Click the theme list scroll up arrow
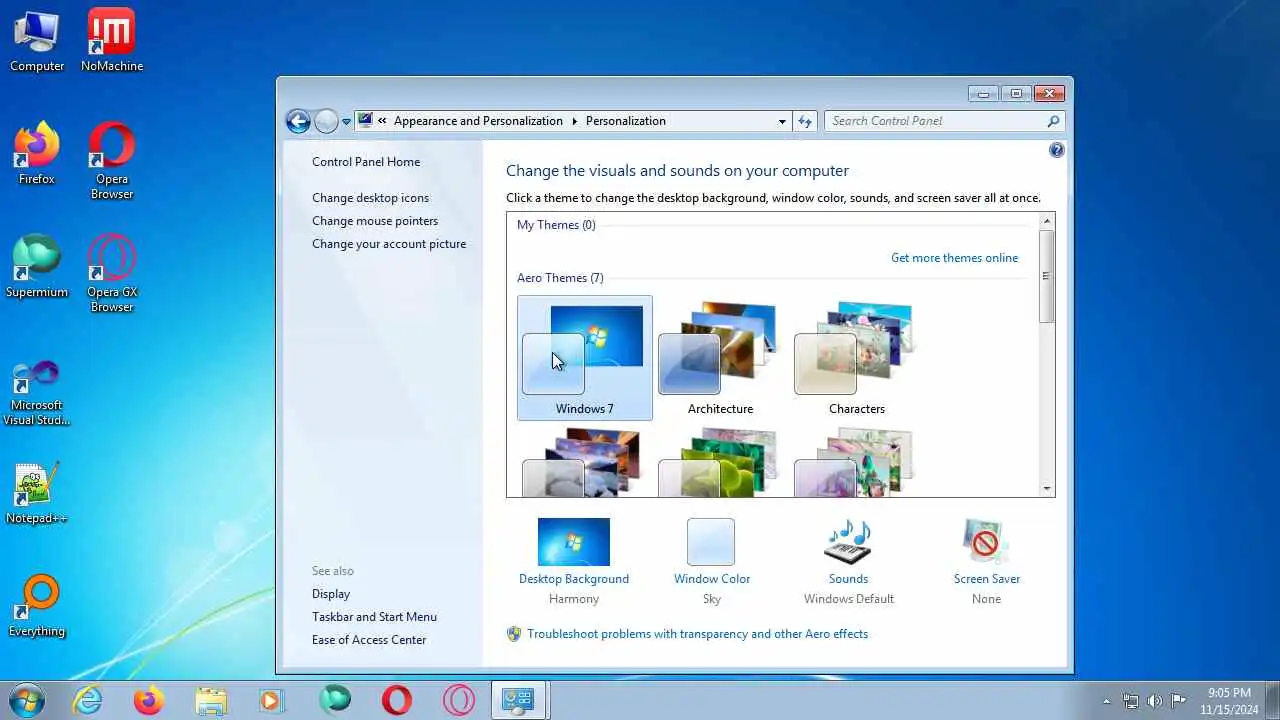Screen dimensions: 1280x720 coord(1047,221)
